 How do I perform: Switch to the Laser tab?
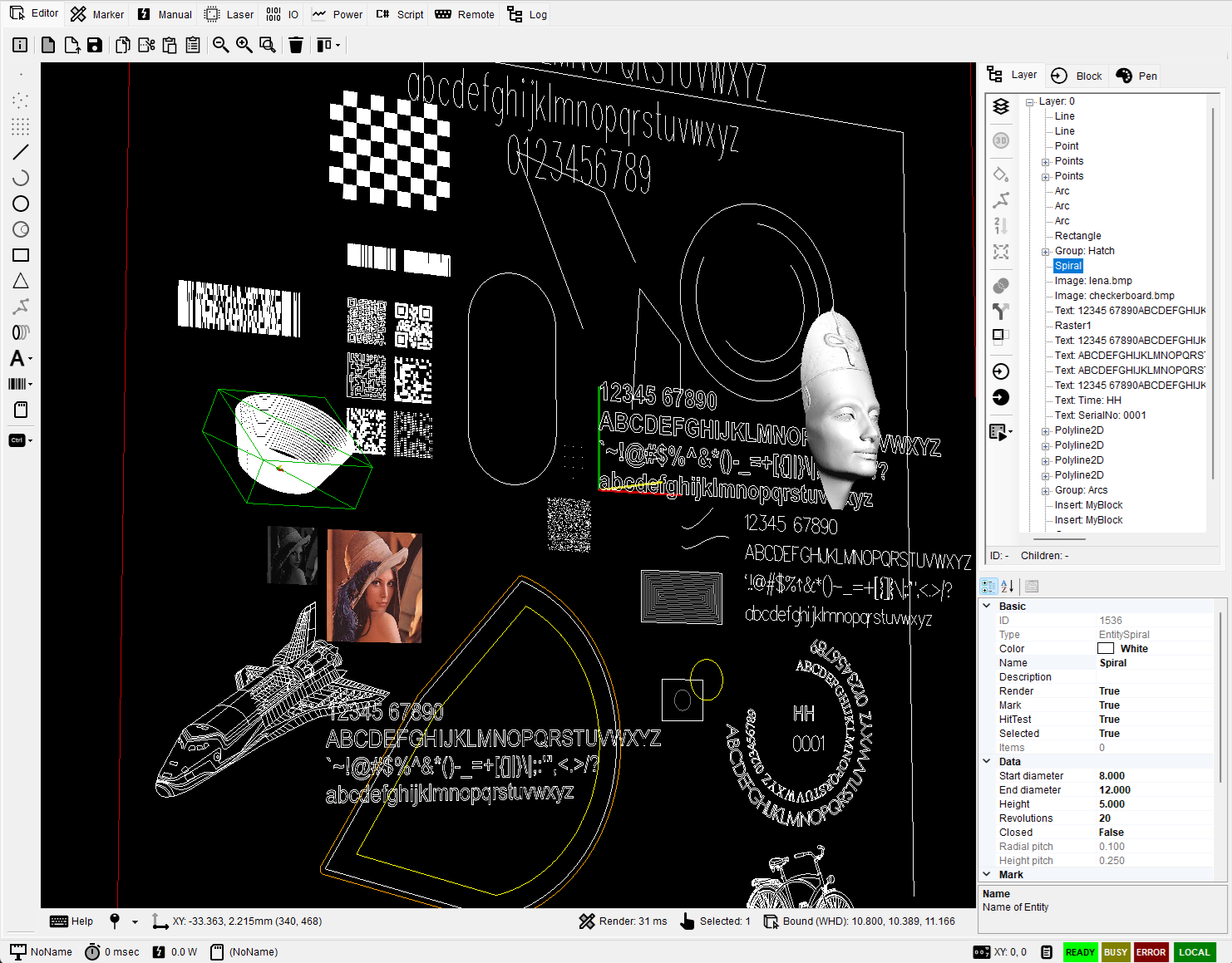point(229,14)
